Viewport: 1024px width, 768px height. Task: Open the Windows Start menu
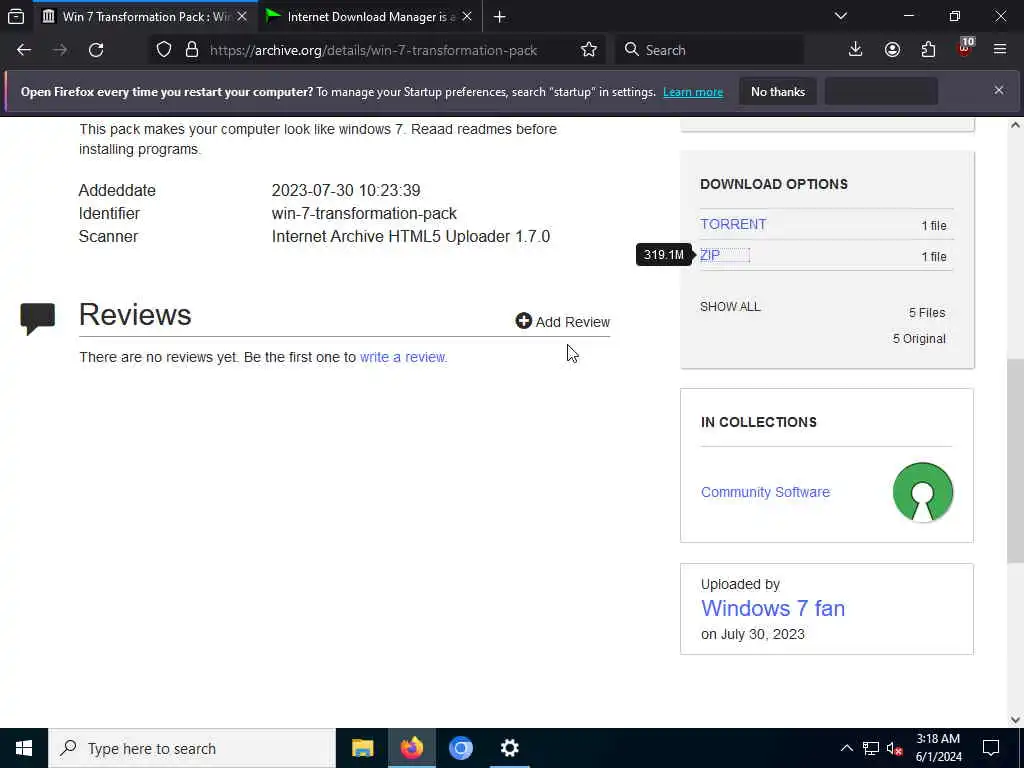(x=24, y=748)
